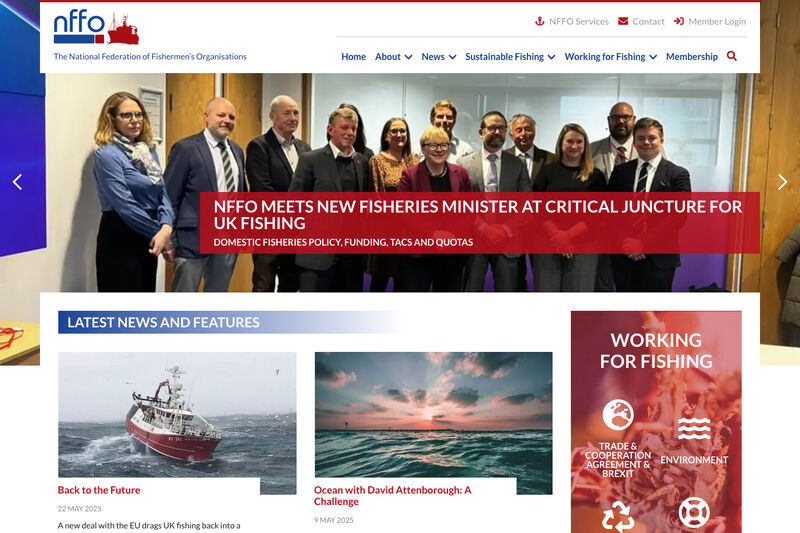Select the waves Environment icon
Screen dimensions: 800x533
[x=694, y=428]
